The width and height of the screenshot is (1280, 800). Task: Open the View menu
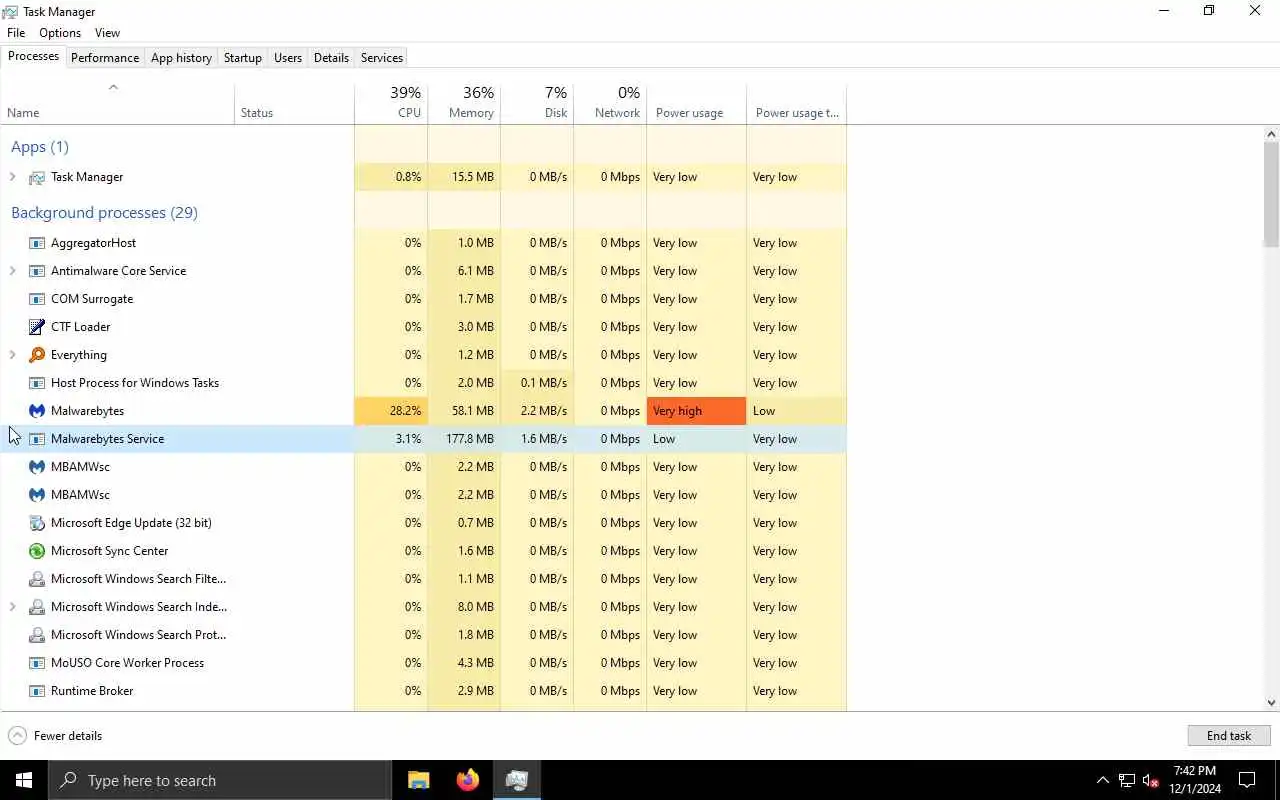point(107,33)
